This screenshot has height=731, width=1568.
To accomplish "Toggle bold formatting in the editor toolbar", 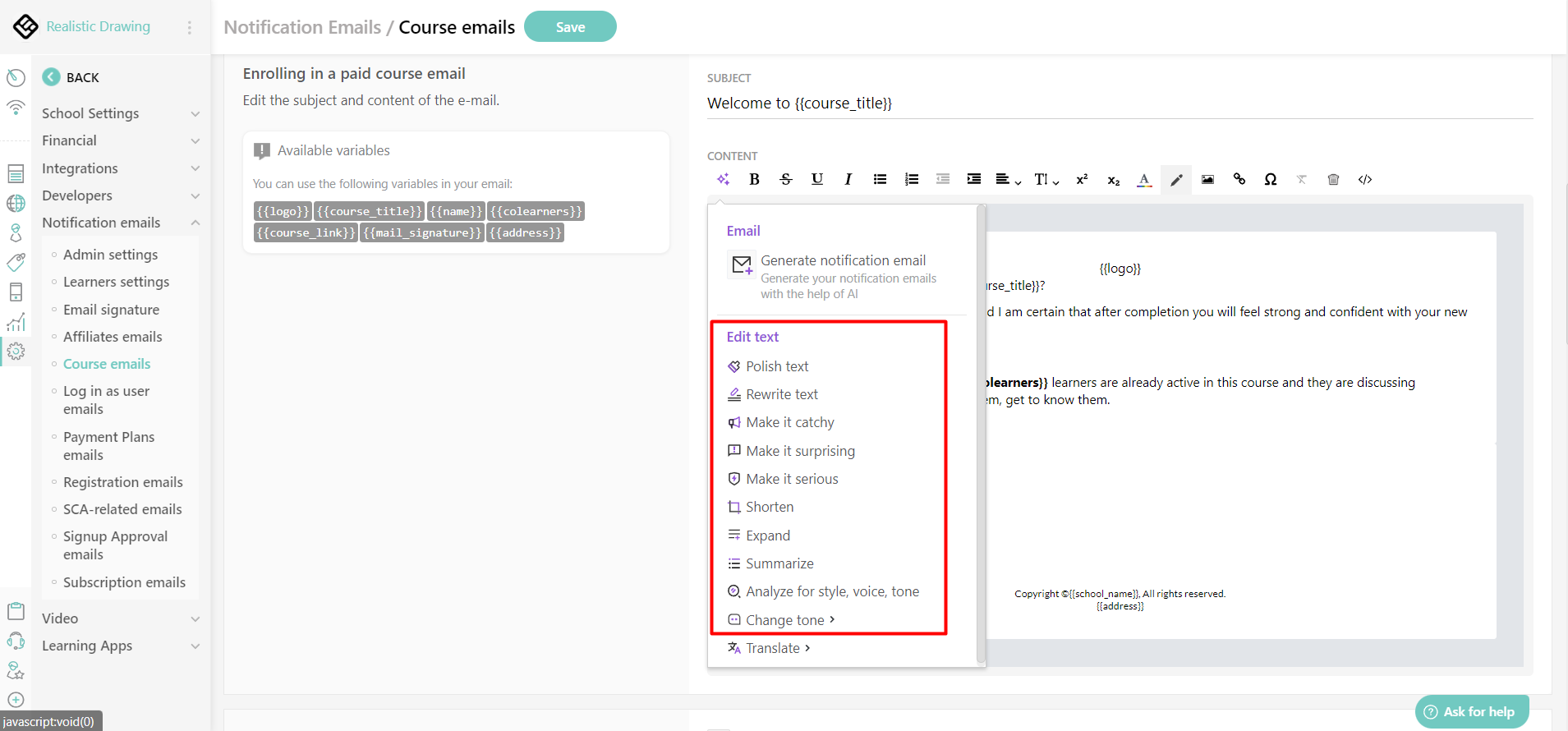I will [x=754, y=179].
